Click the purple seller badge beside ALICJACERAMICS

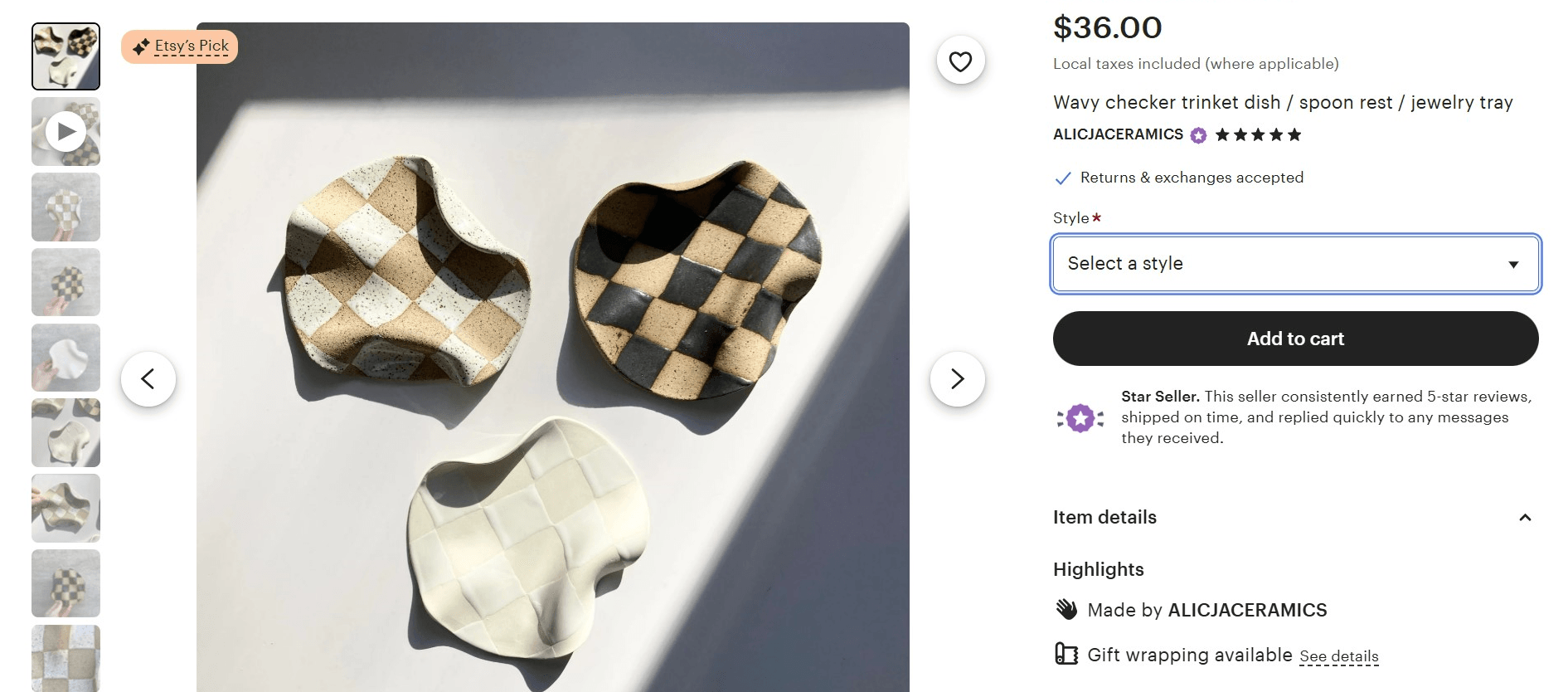click(1197, 134)
